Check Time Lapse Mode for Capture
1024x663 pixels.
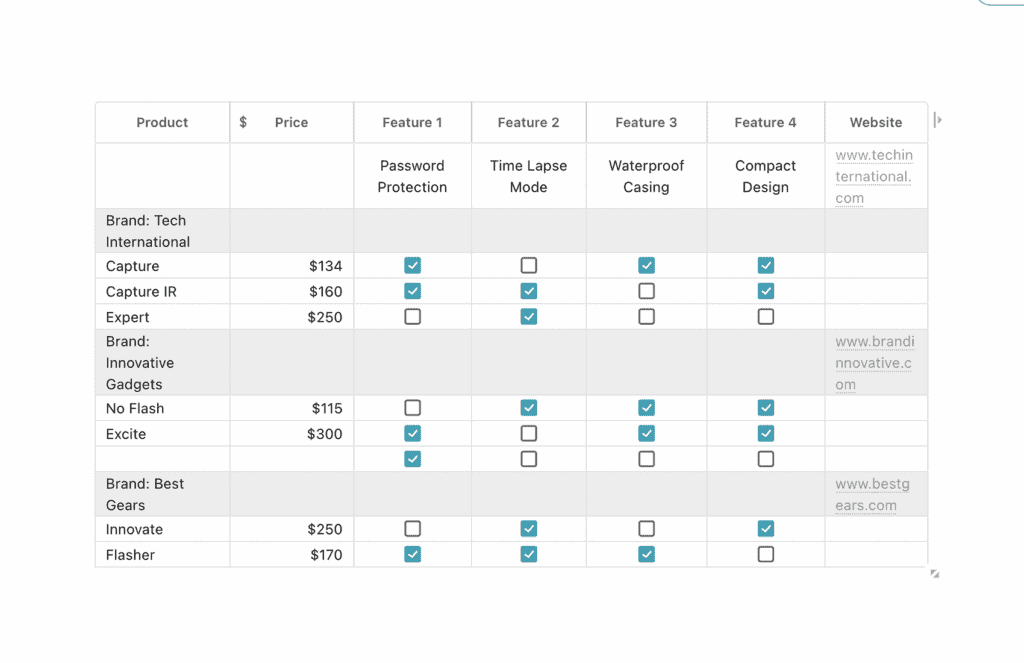pos(529,266)
